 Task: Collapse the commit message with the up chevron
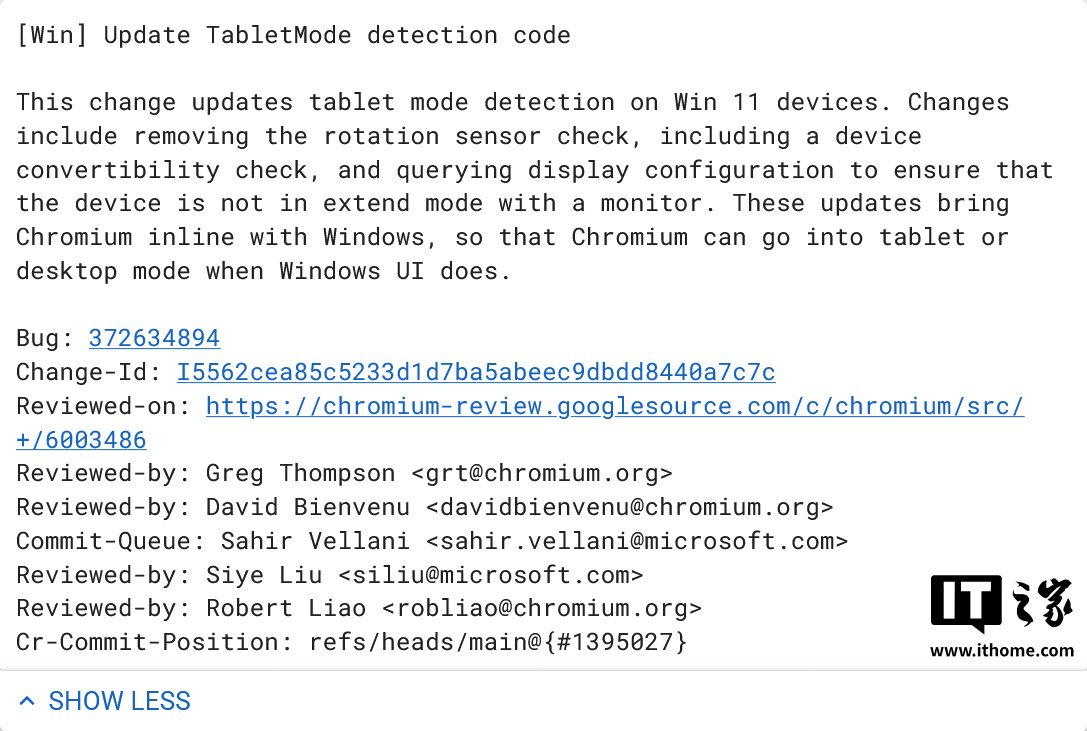pyautogui.click(x=27, y=701)
